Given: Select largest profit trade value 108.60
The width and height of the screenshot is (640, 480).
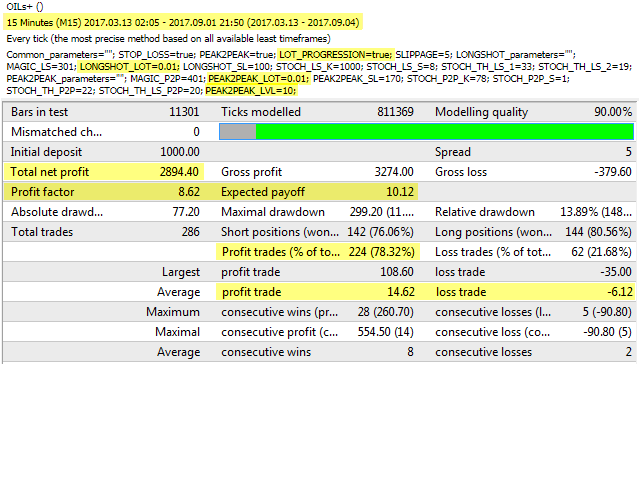Looking at the screenshot, I should pyautogui.click(x=397, y=272).
